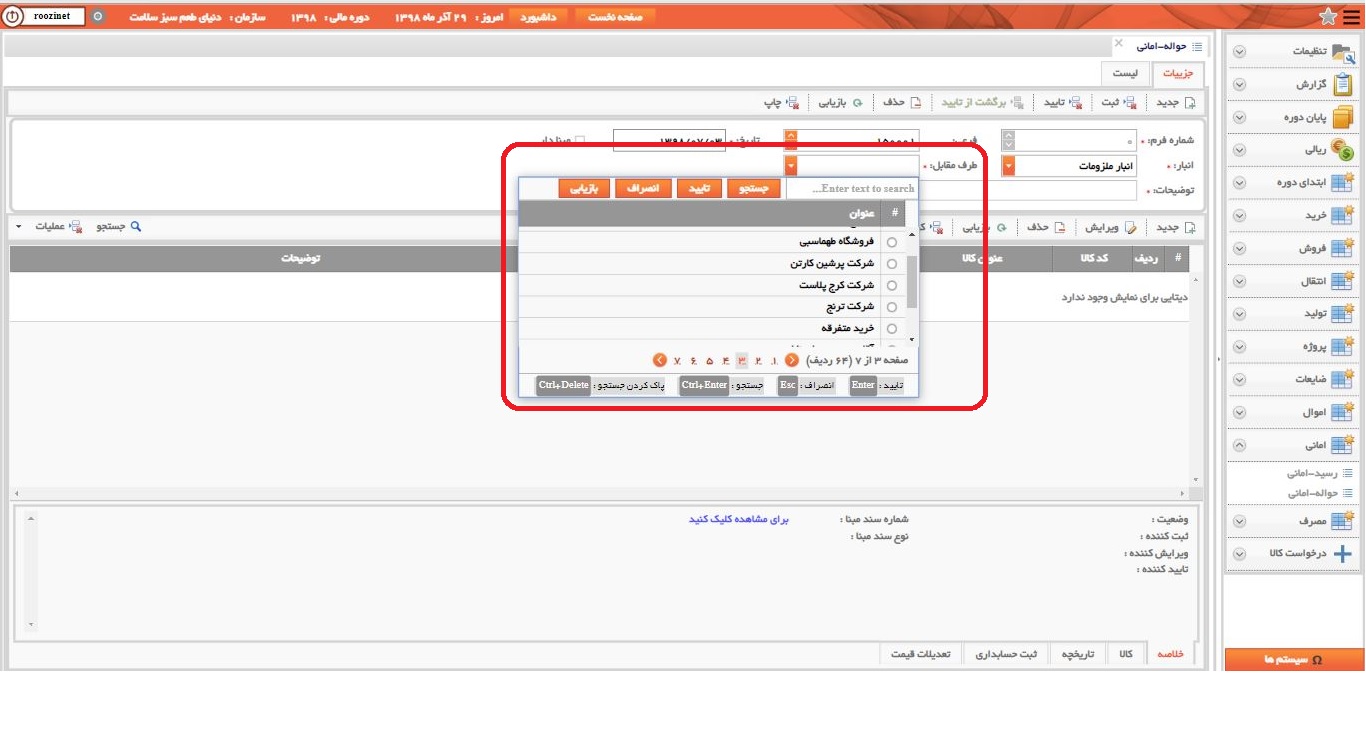This screenshot has width=1366, height=738.
Task: Select radio for شرکت پرشین کارتن
Action: pyautogui.click(x=892, y=264)
